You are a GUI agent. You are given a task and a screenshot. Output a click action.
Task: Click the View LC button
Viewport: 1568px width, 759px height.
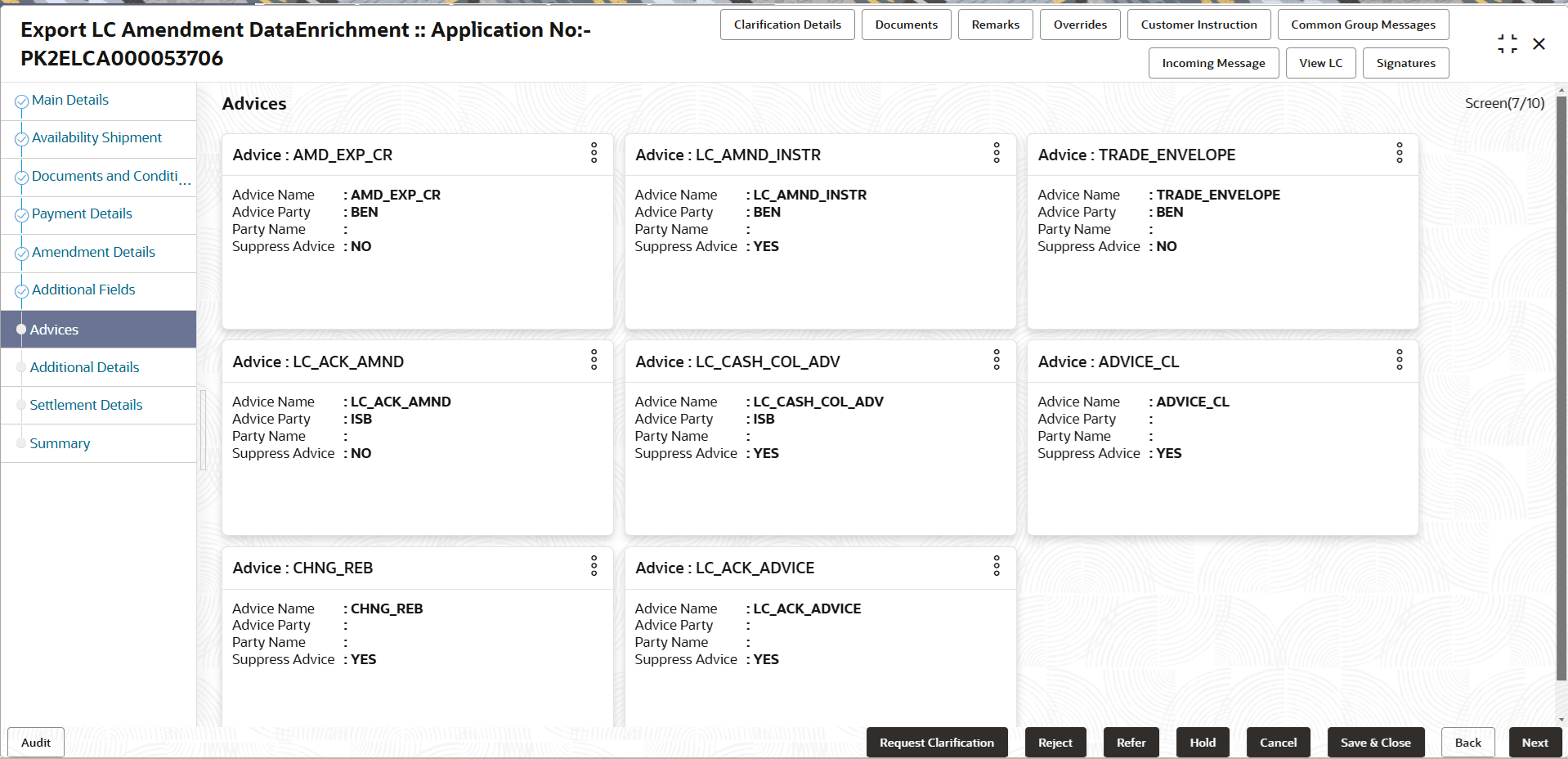point(1320,63)
